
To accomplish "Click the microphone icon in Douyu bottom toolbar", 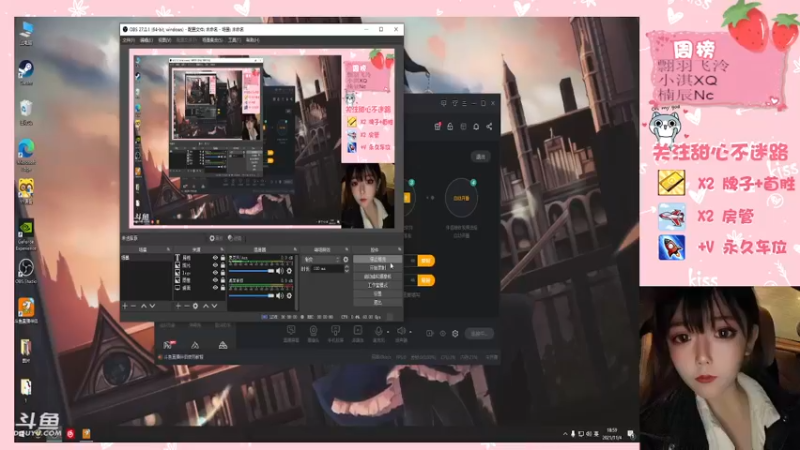I will (379, 331).
